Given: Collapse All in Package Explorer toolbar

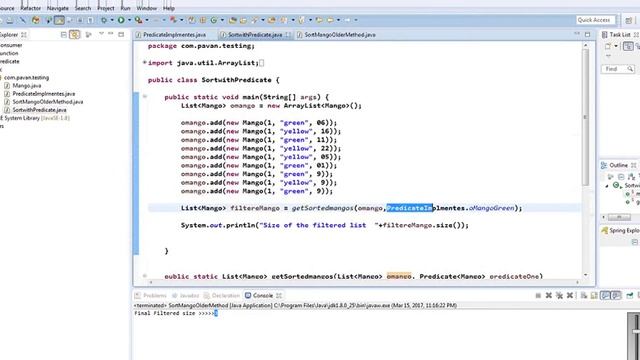Looking at the screenshot, I should tap(64, 35).
